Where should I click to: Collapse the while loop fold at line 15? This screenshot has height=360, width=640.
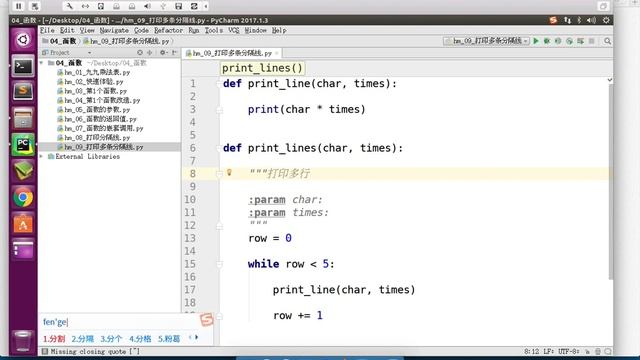219,264
